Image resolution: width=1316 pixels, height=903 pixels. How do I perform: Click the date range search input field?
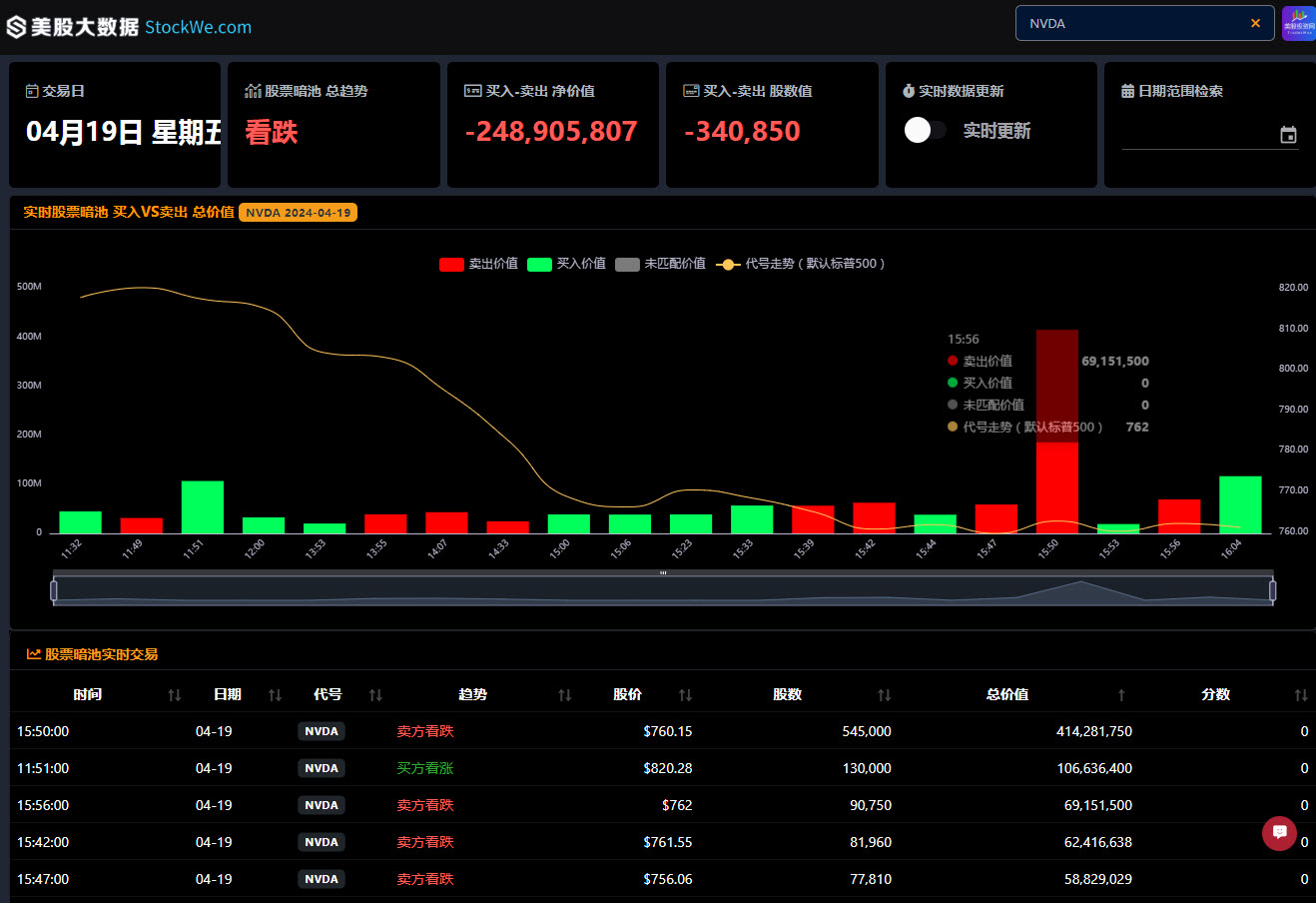(x=1197, y=135)
